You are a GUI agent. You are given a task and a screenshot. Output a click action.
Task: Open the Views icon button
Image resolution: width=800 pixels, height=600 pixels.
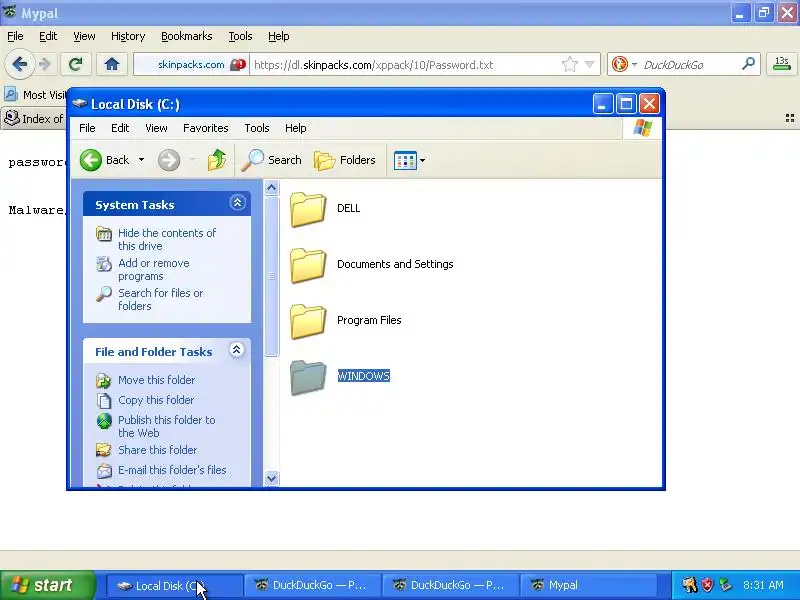click(405, 160)
